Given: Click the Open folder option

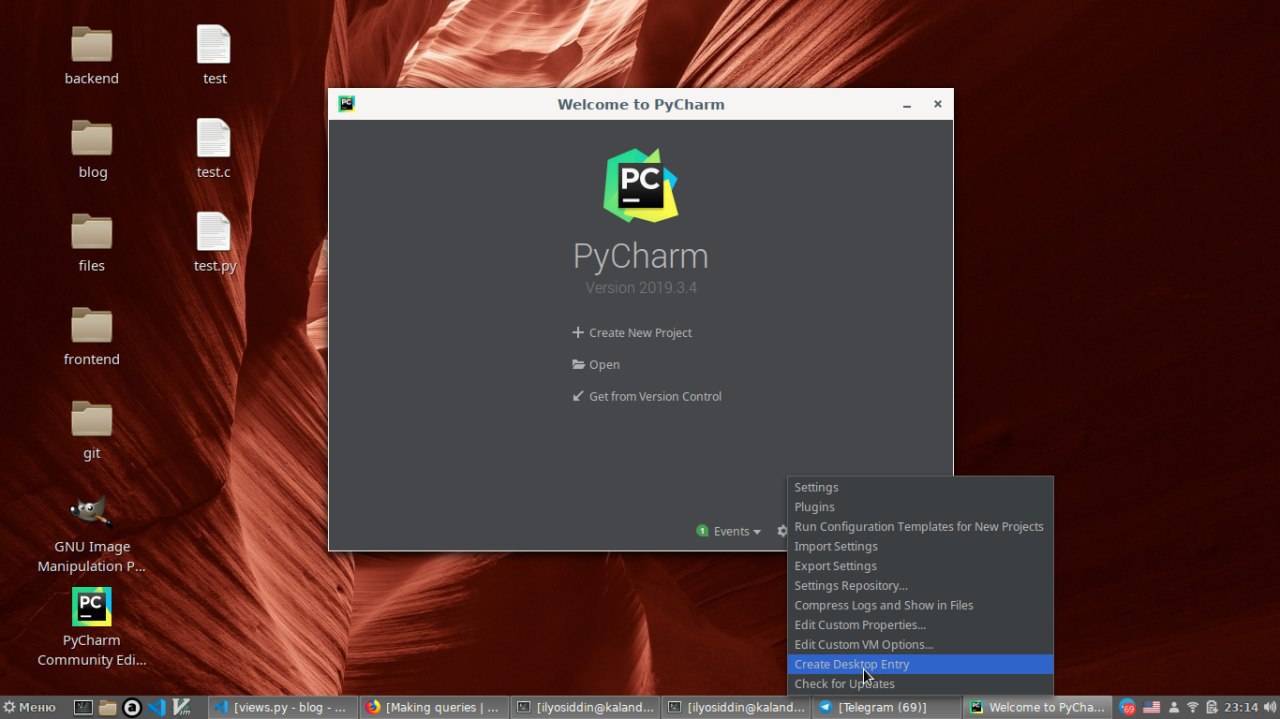Looking at the screenshot, I should pyautogui.click(x=596, y=365).
